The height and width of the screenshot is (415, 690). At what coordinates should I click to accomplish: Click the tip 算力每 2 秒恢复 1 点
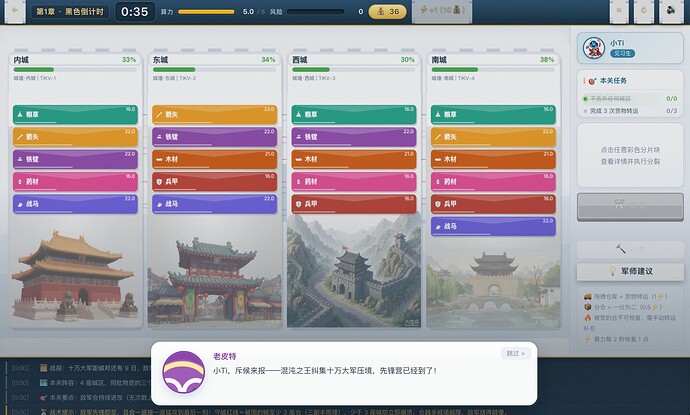pyautogui.click(x=621, y=339)
